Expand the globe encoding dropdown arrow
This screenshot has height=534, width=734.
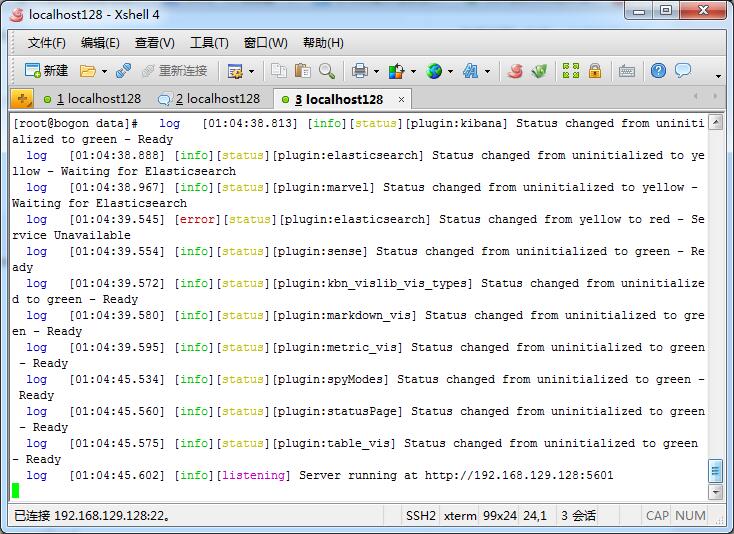point(450,72)
